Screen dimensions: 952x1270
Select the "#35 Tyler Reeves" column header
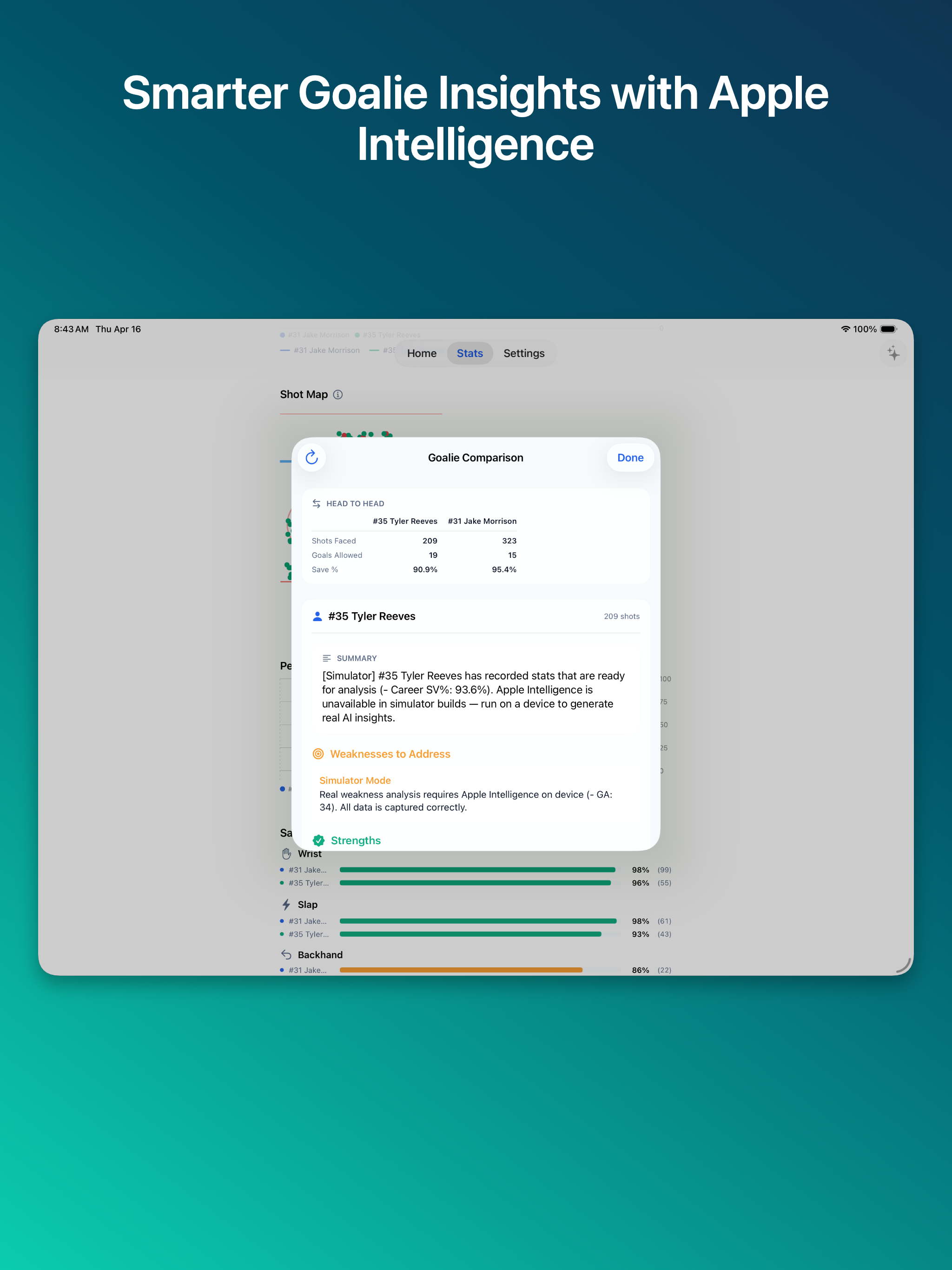(405, 521)
